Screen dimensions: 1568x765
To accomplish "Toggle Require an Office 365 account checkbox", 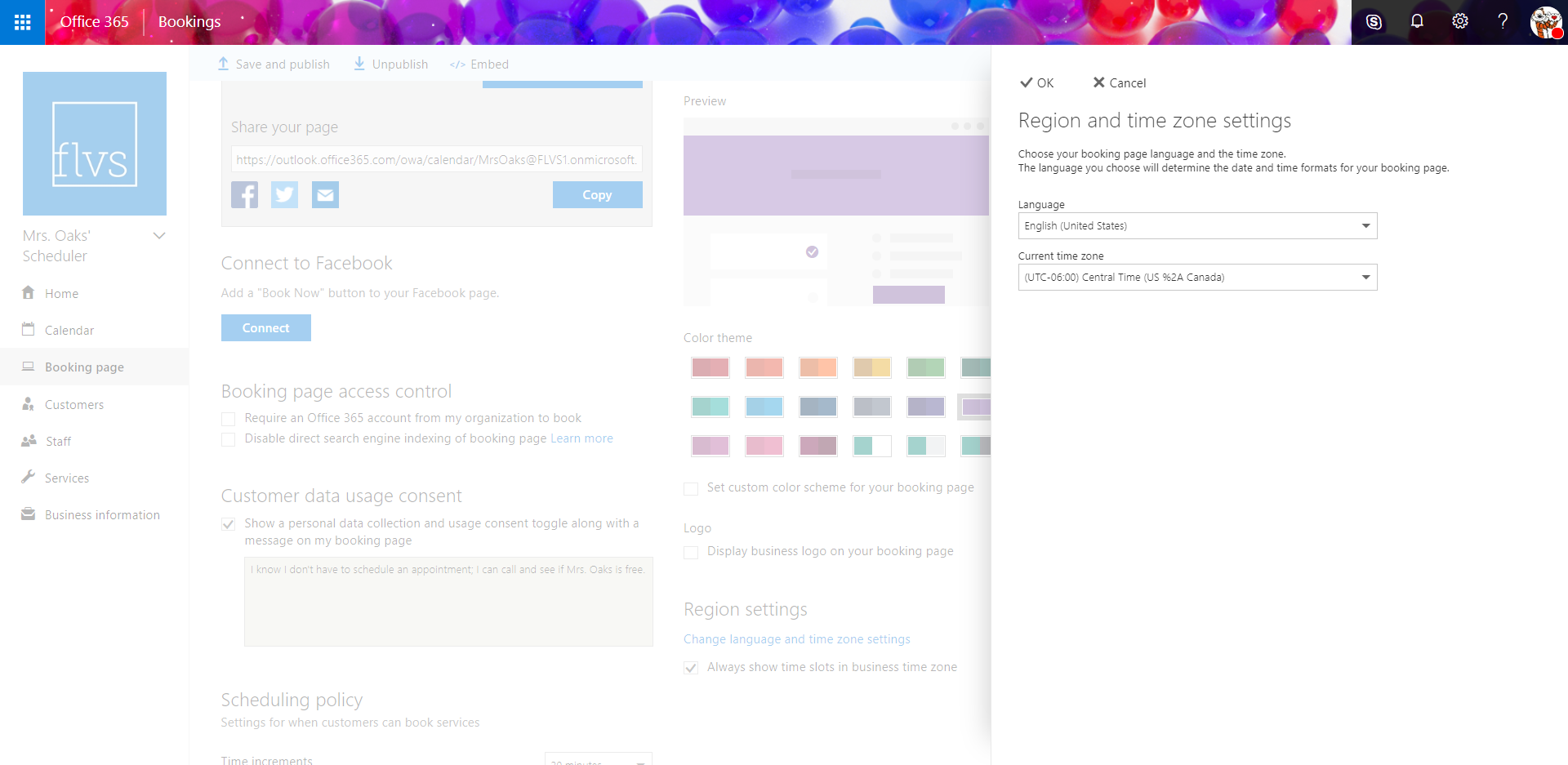I will click(229, 419).
